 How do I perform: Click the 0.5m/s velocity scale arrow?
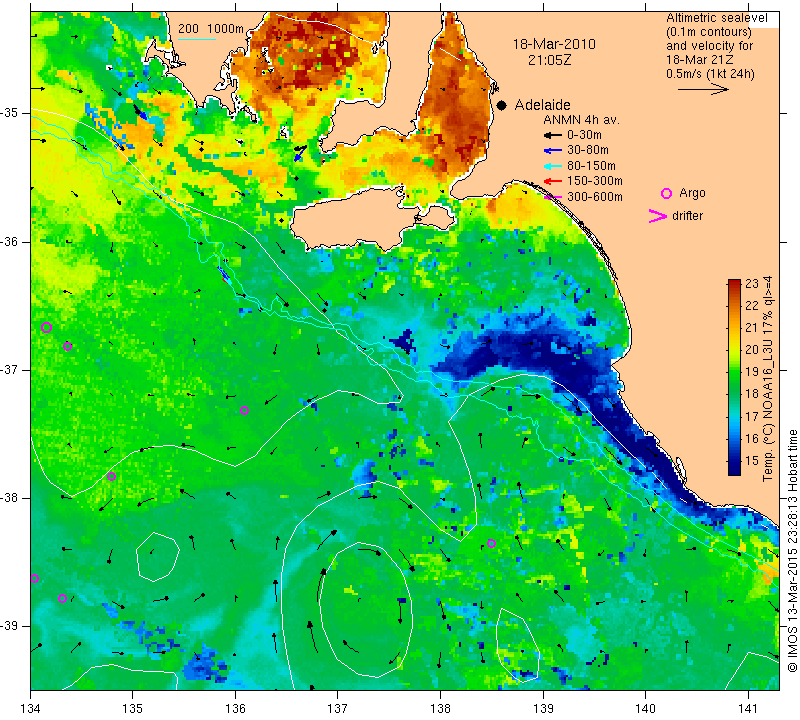(x=703, y=89)
